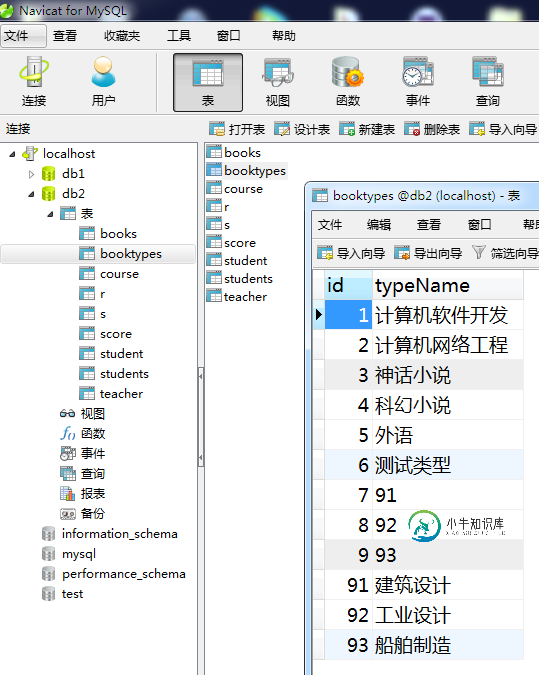Click 新建表 new table button

(x=367, y=129)
